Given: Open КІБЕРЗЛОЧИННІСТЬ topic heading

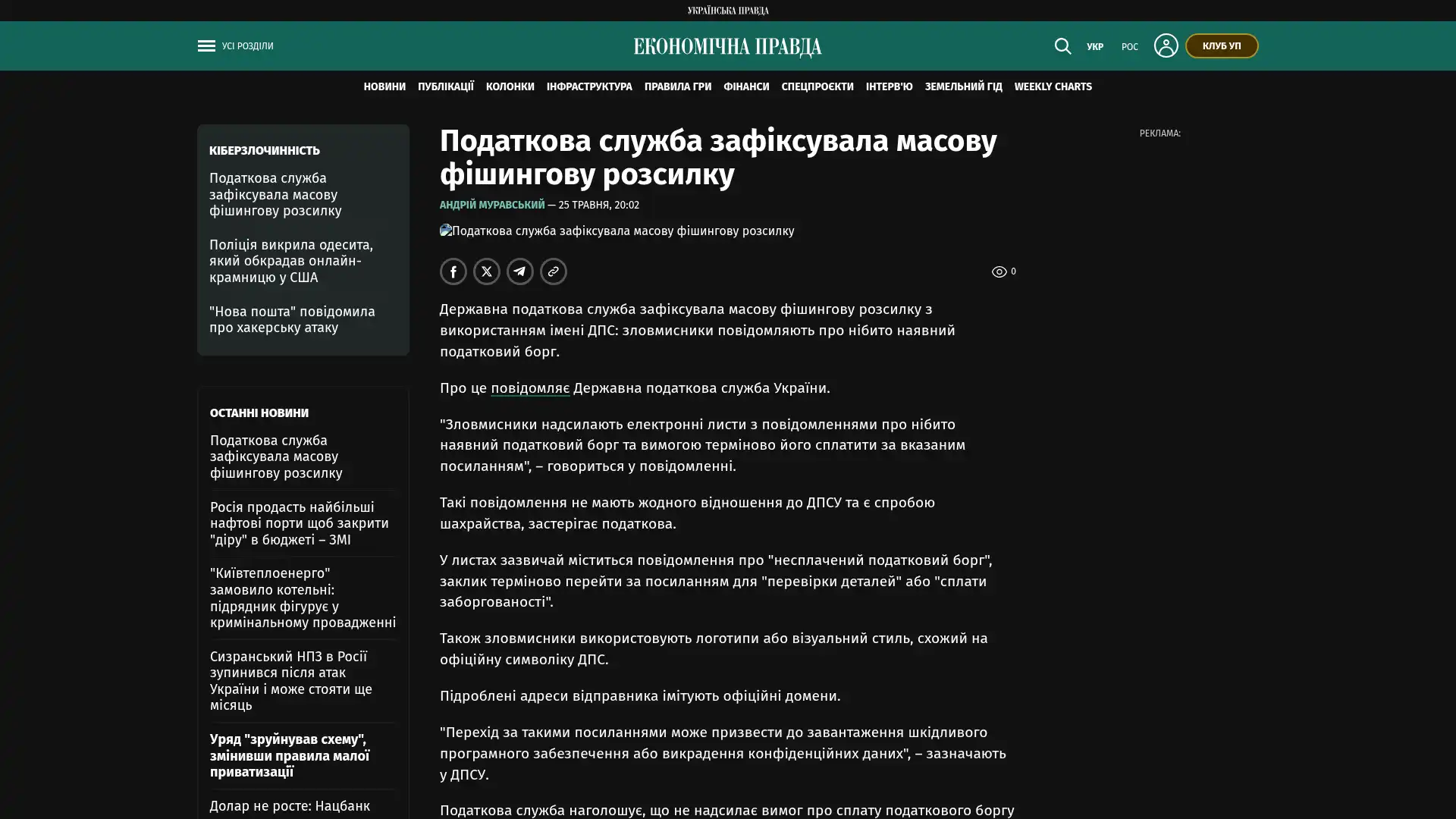Looking at the screenshot, I should pos(265,151).
